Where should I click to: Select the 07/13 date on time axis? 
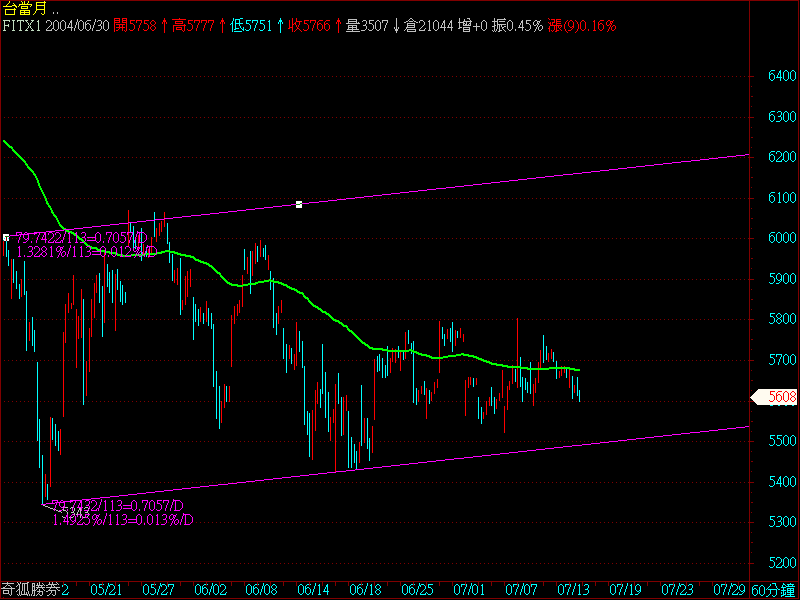(574, 590)
